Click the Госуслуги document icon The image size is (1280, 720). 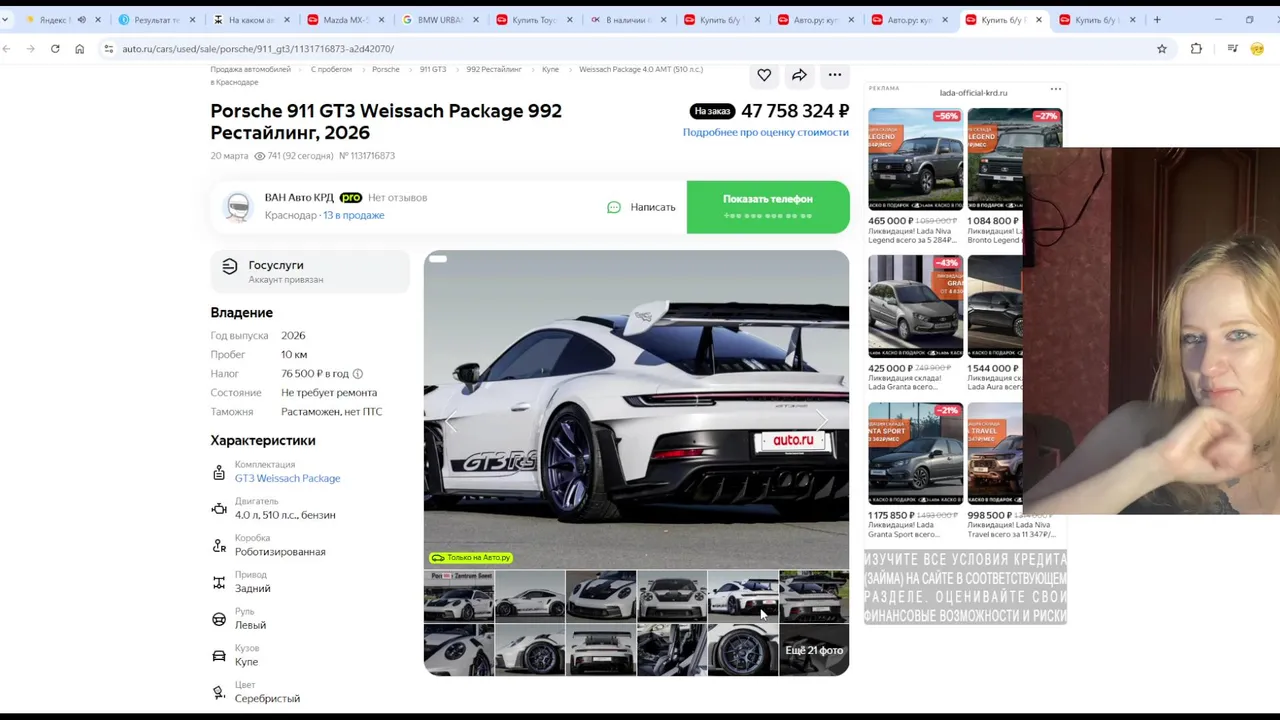[x=230, y=266]
